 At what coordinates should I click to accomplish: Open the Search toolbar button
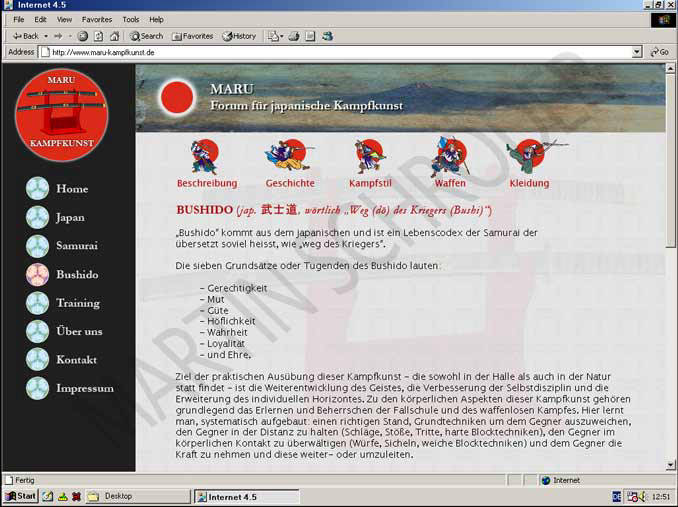[146, 36]
